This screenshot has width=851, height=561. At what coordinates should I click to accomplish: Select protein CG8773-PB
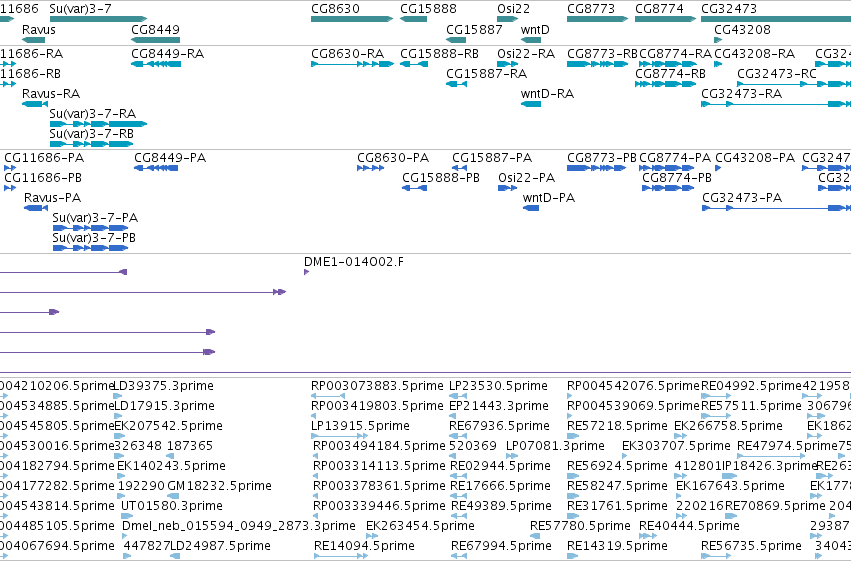click(602, 158)
